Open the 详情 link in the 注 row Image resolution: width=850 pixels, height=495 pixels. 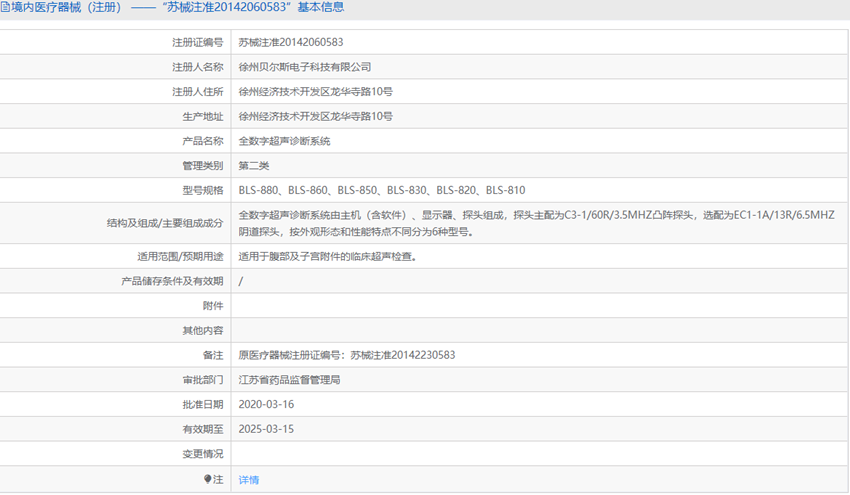tap(249, 480)
